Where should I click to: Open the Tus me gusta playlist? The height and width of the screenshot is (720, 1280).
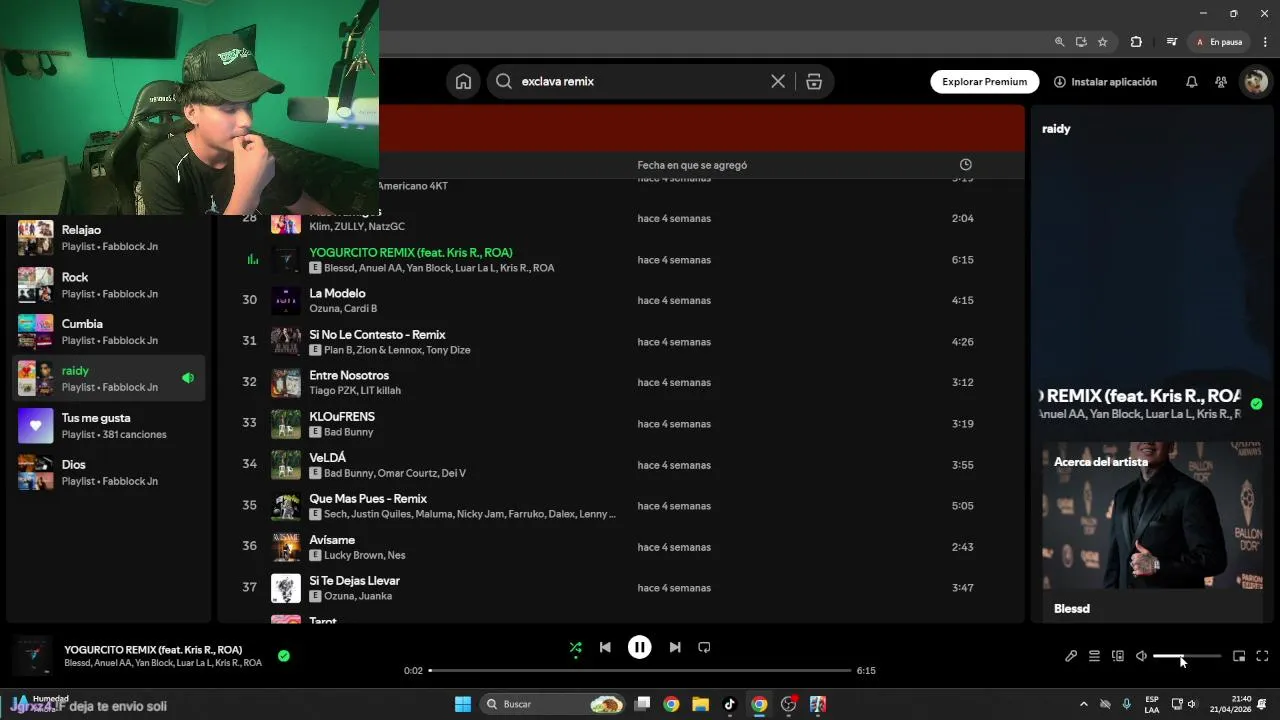pyautogui.click(x=108, y=425)
